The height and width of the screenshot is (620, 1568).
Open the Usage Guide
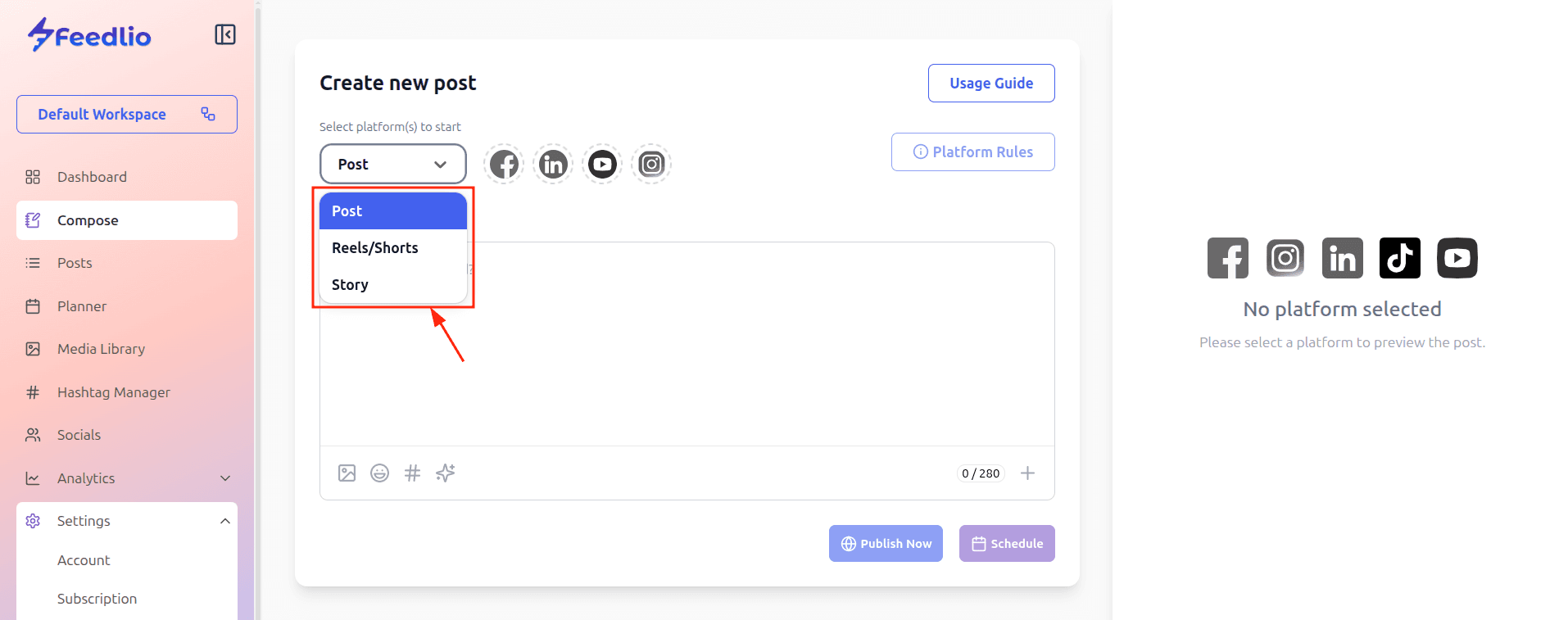click(991, 84)
